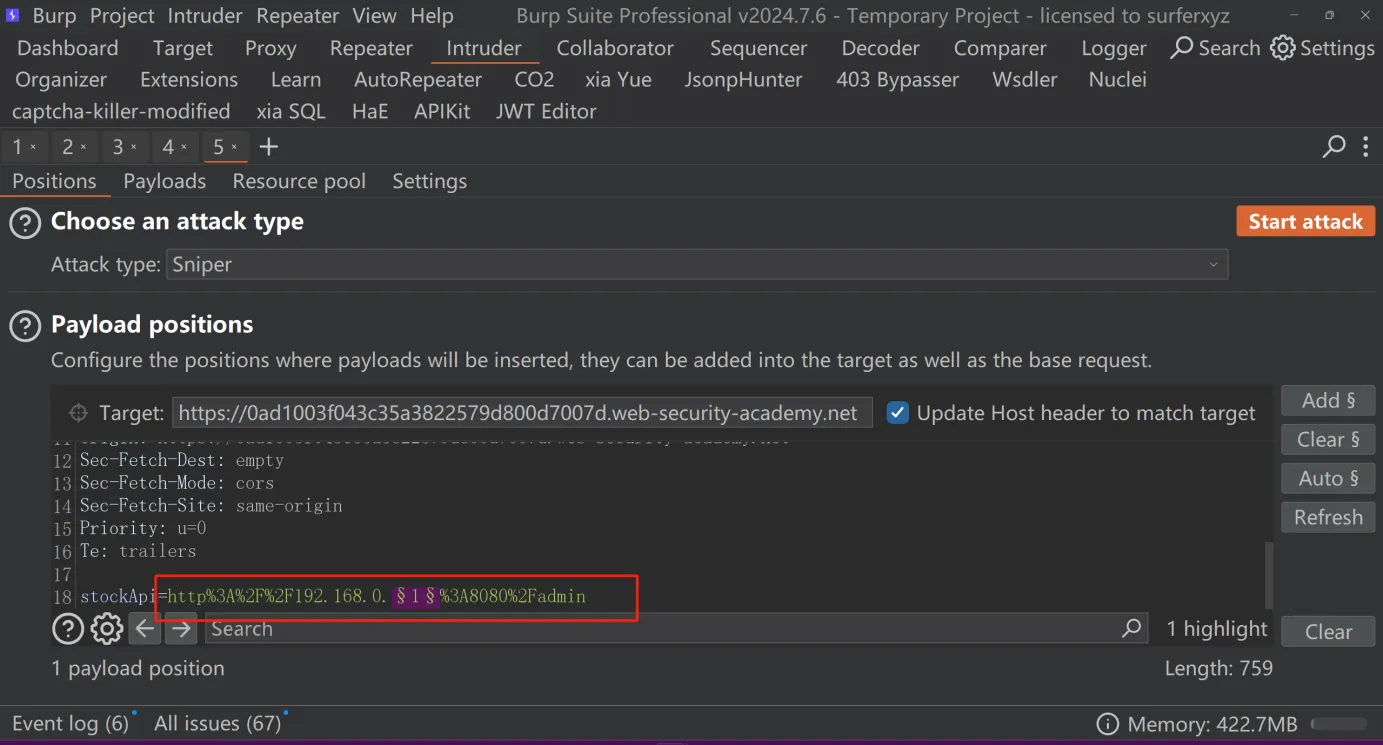The width and height of the screenshot is (1383, 745).
Task: Open the Event log (6)
Action: click(70, 724)
